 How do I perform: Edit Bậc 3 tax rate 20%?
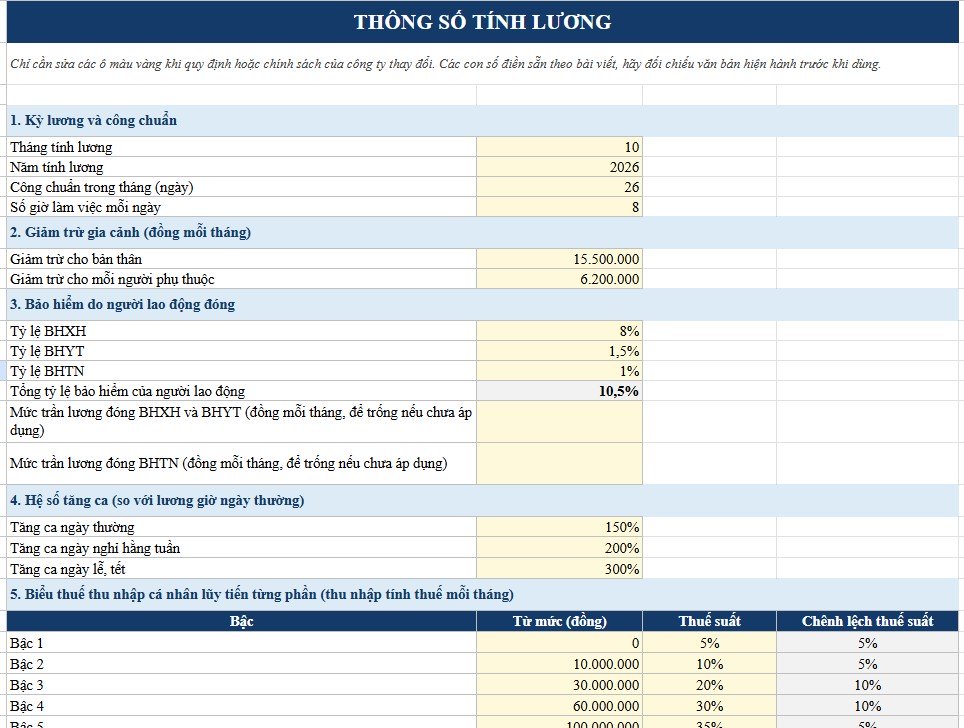pyautogui.click(x=709, y=684)
